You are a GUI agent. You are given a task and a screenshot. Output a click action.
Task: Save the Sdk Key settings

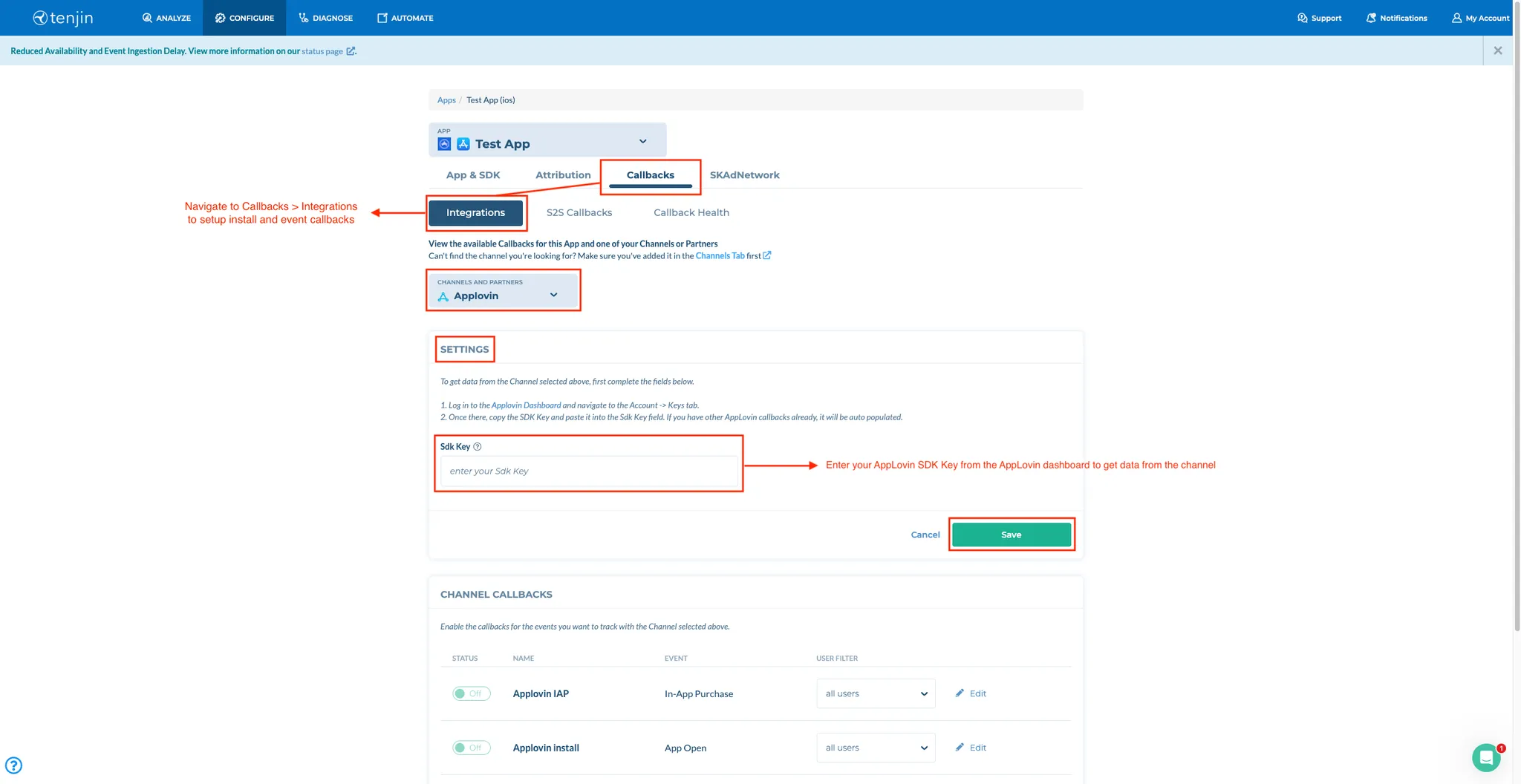tap(1012, 535)
